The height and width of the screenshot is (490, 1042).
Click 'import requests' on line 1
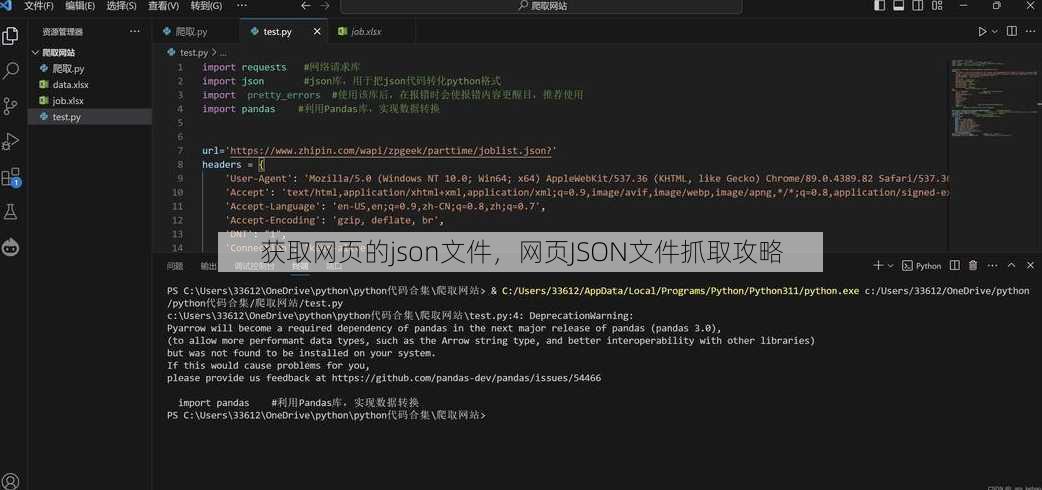point(244,67)
